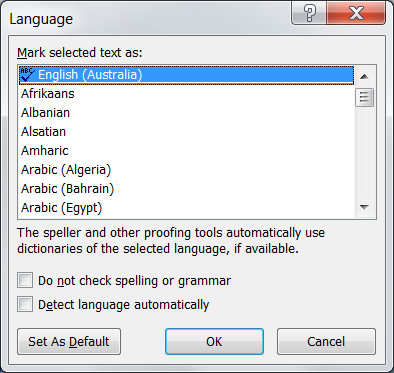
Task: Choose Albanian in the language list
Action: [186, 113]
